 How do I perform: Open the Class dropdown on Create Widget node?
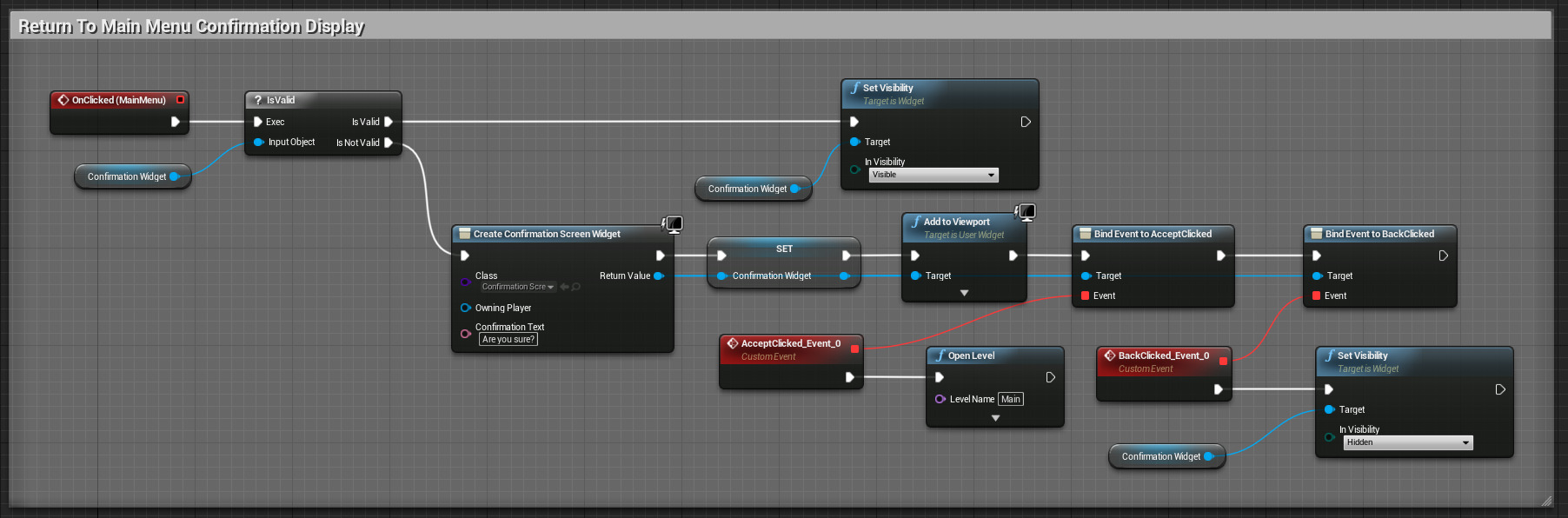coord(517,287)
